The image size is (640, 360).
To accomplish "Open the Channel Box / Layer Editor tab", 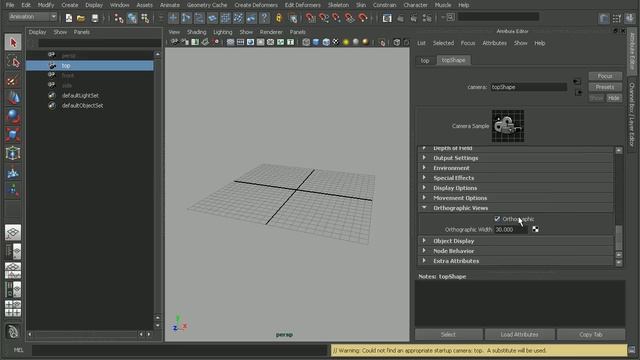I will point(632,115).
